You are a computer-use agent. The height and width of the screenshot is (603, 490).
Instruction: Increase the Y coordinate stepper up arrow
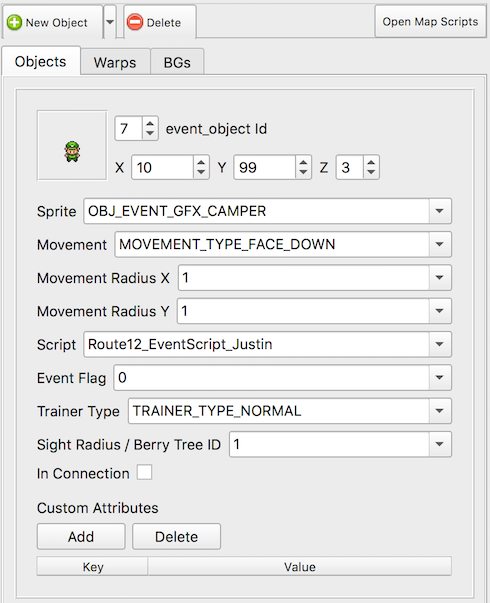303,163
